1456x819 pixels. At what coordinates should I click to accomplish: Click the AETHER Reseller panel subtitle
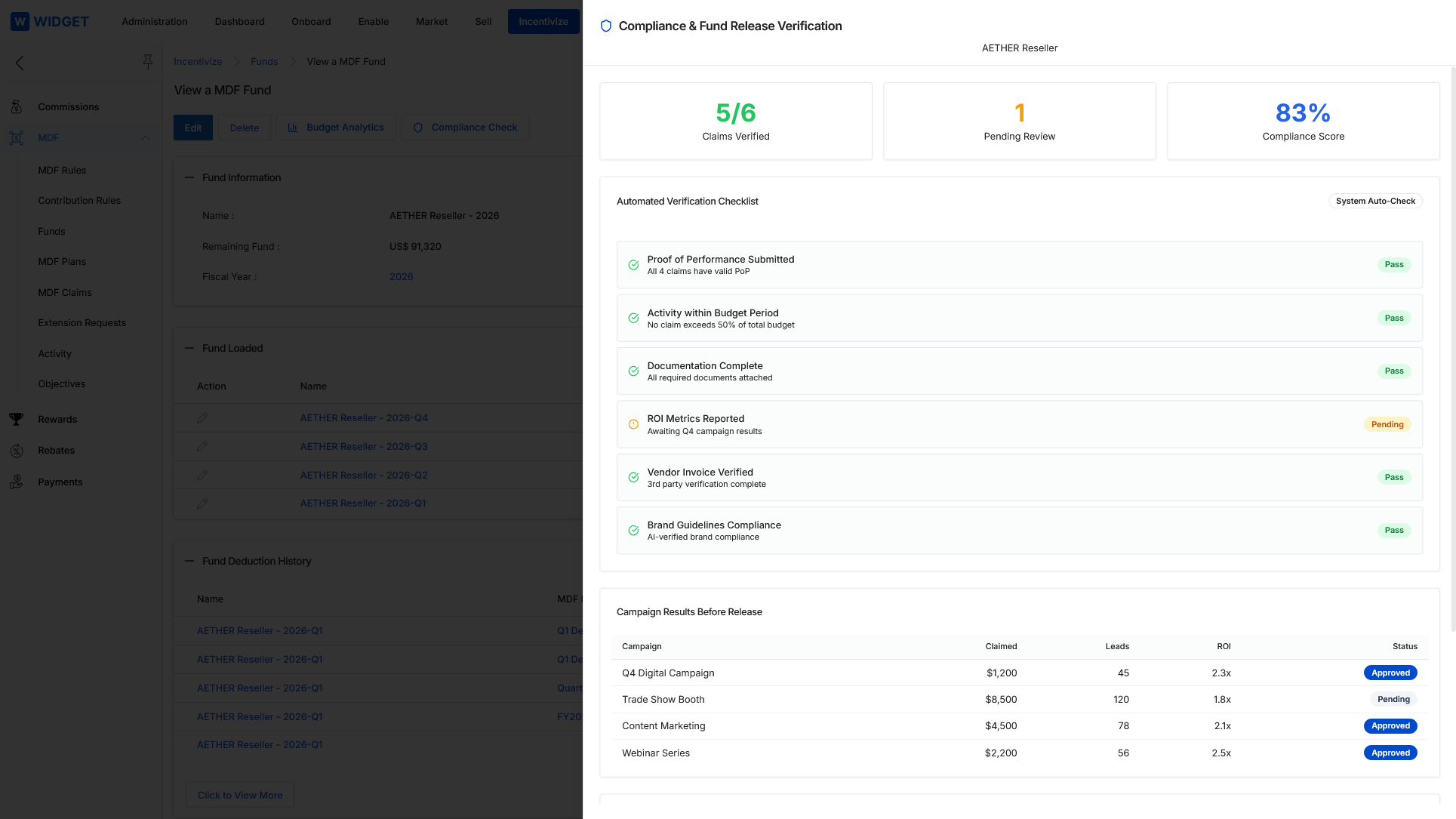click(x=1020, y=48)
